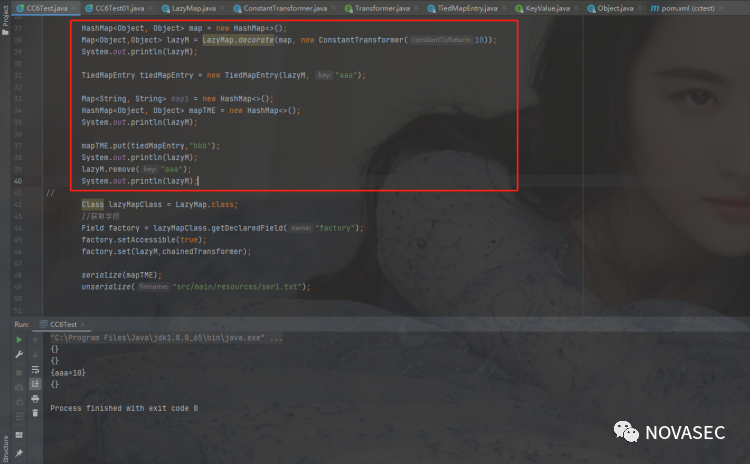Click the commented // marker on line 41

(50, 193)
